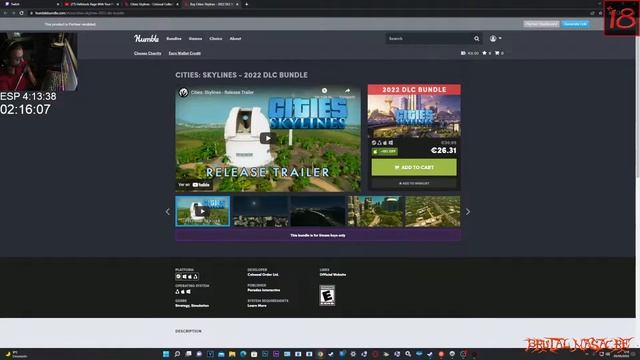
Task: Expand the user account dropdown
Action: pyautogui.click(x=495, y=38)
